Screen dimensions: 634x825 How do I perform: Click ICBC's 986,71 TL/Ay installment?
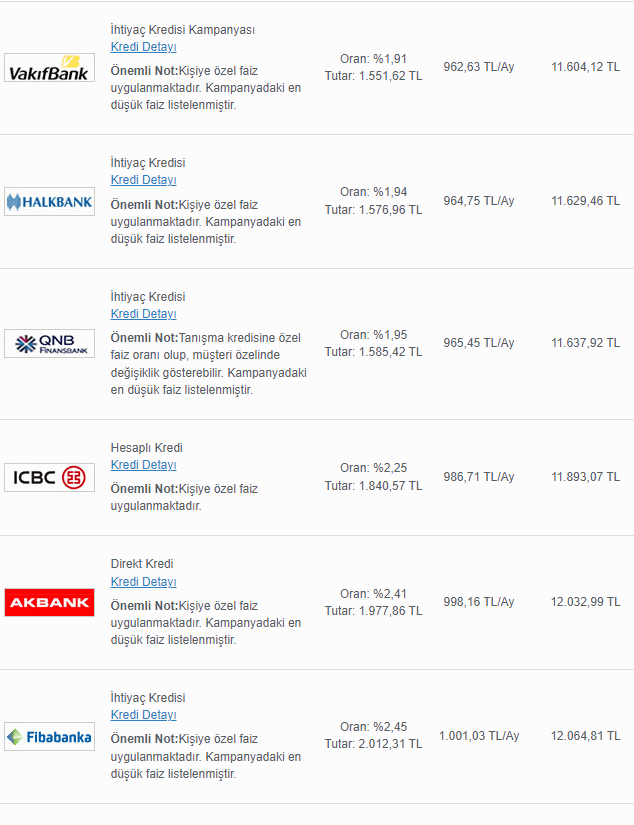(x=478, y=477)
